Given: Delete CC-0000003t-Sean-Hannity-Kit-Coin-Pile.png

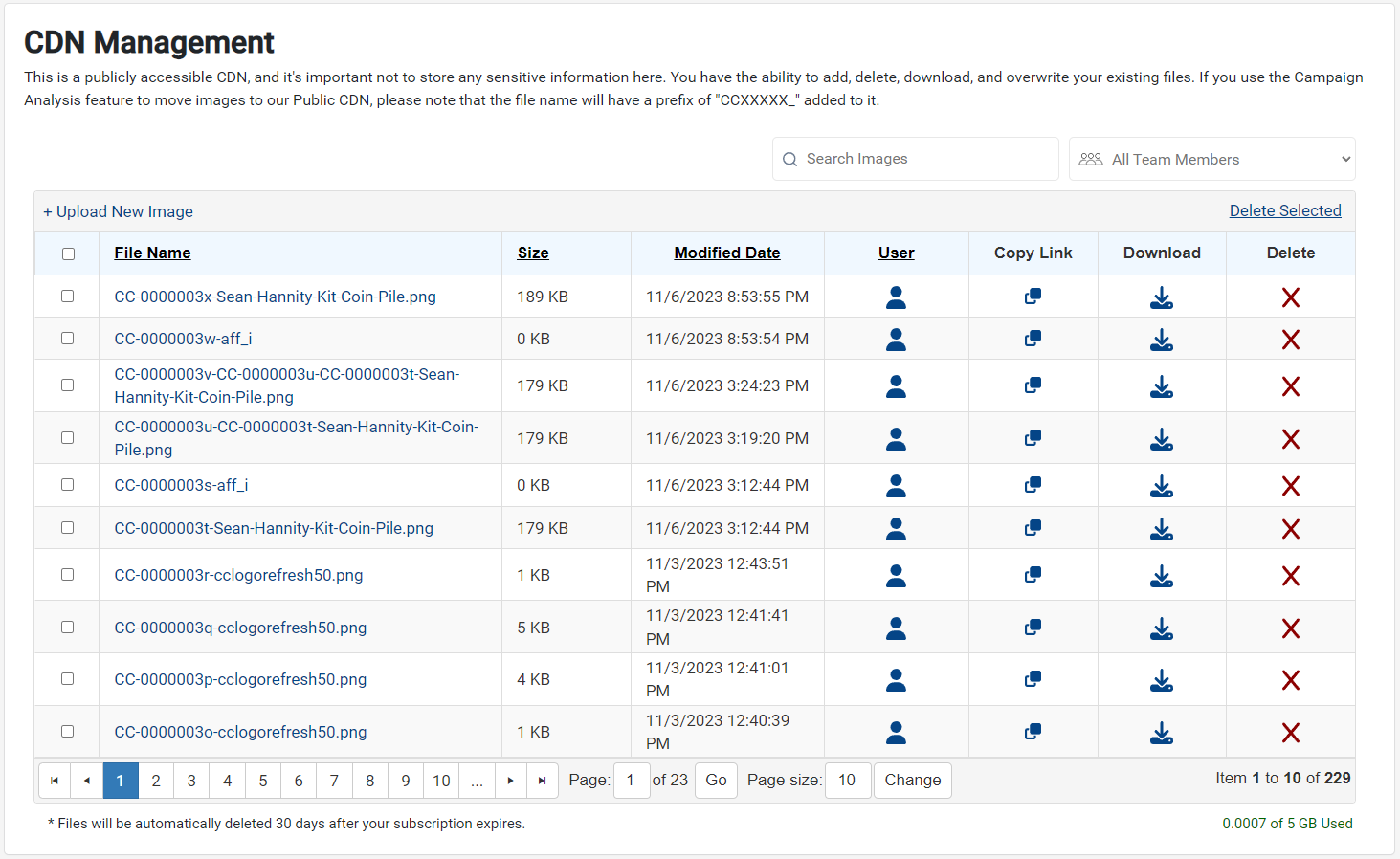Looking at the screenshot, I should coord(1291,527).
